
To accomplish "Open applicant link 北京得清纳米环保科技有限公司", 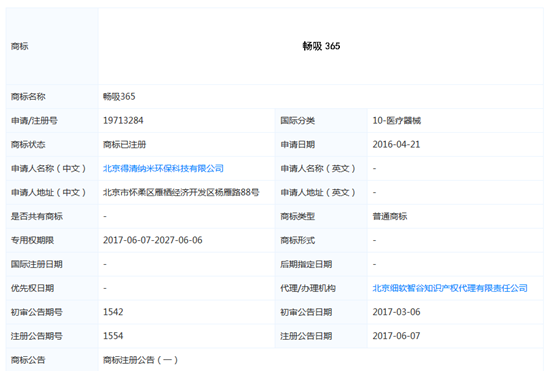I will click(163, 168).
